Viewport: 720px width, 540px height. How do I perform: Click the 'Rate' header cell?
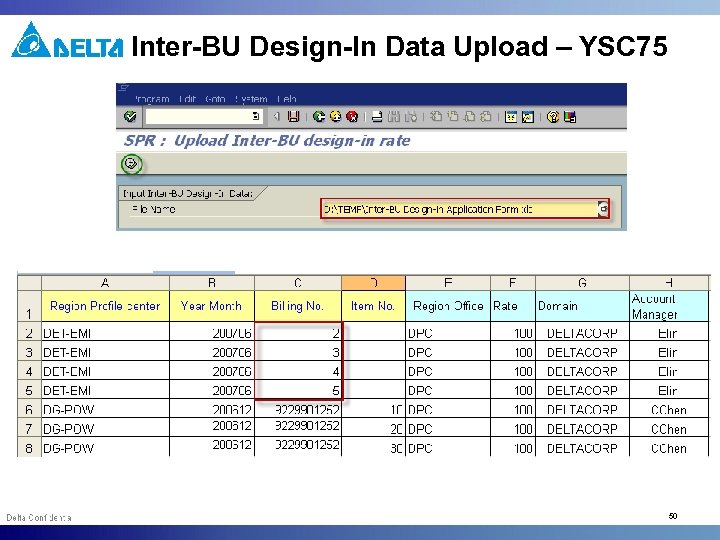pos(512,306)
